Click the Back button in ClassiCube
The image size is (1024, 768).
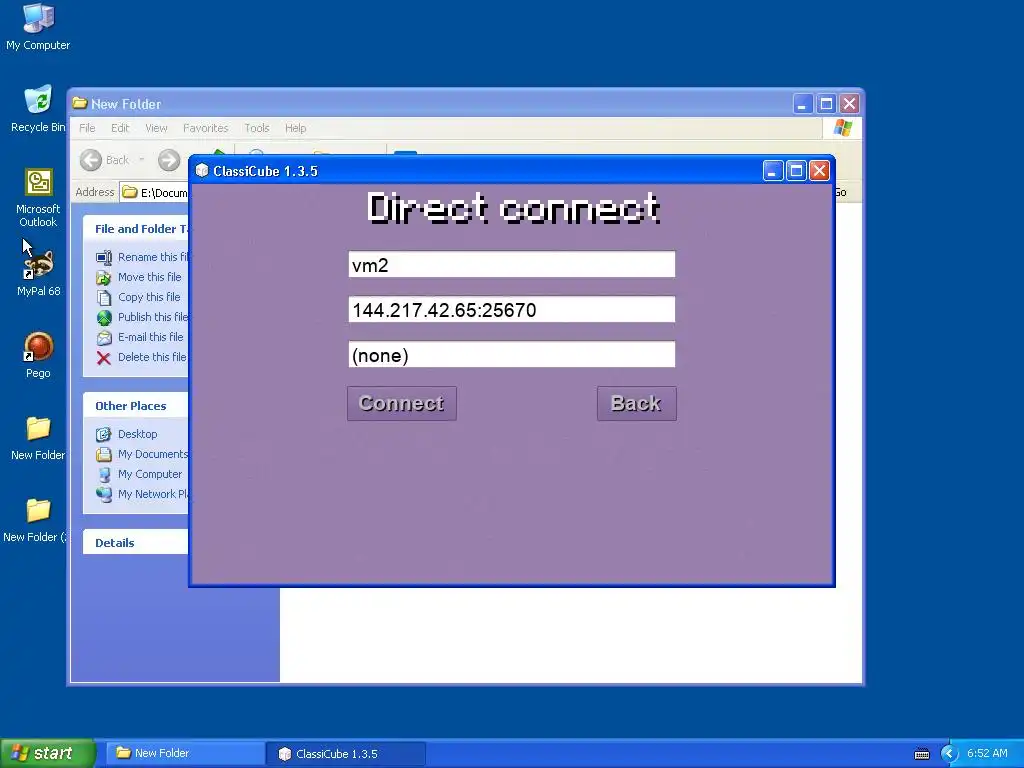pyautogui.click(x=636, y=404)
